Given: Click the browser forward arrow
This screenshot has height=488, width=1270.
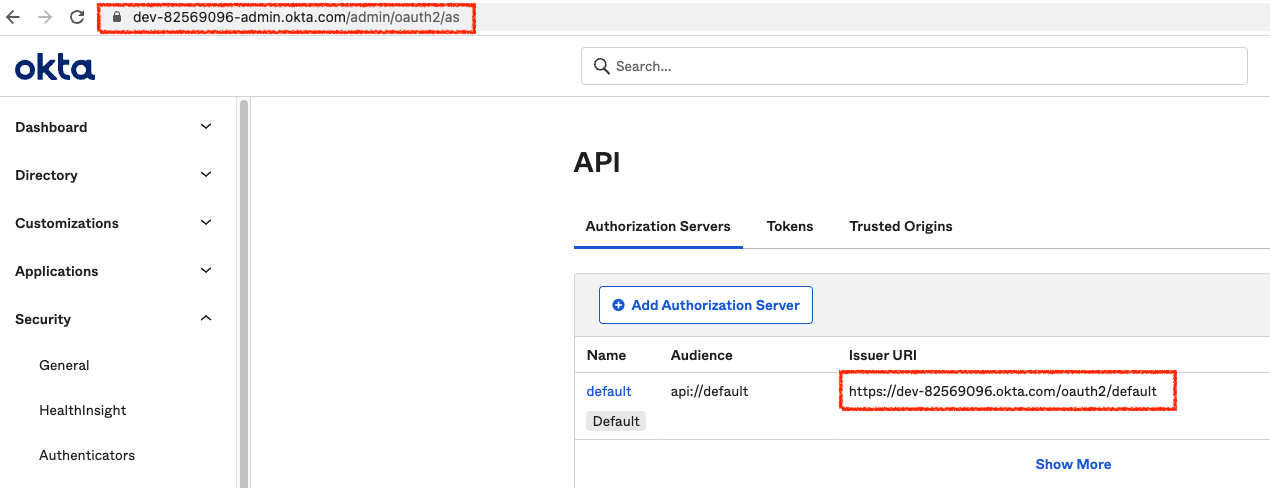Looking at the screenshot, I should (44, 17).
